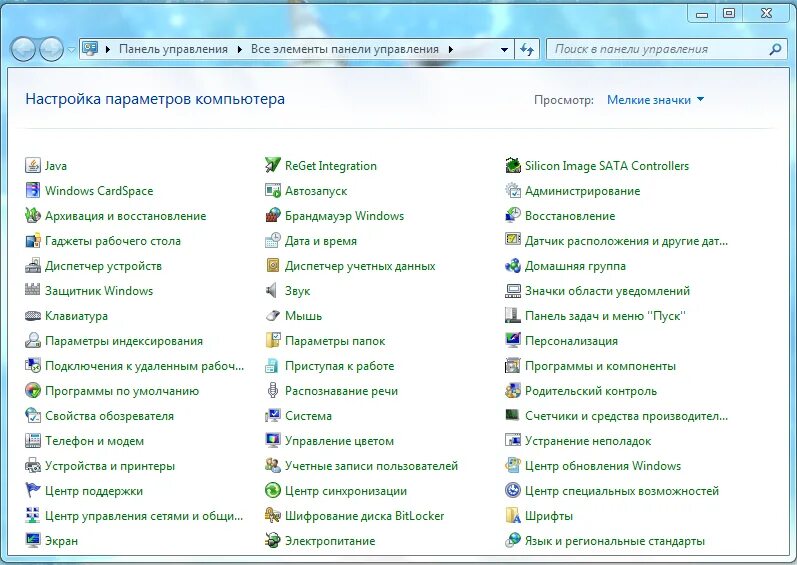The width and height of the screenshot is (797, 565).
Task: Click the Windows CardSpace icon
Action: pyautogui.click(x=33, y=191)
